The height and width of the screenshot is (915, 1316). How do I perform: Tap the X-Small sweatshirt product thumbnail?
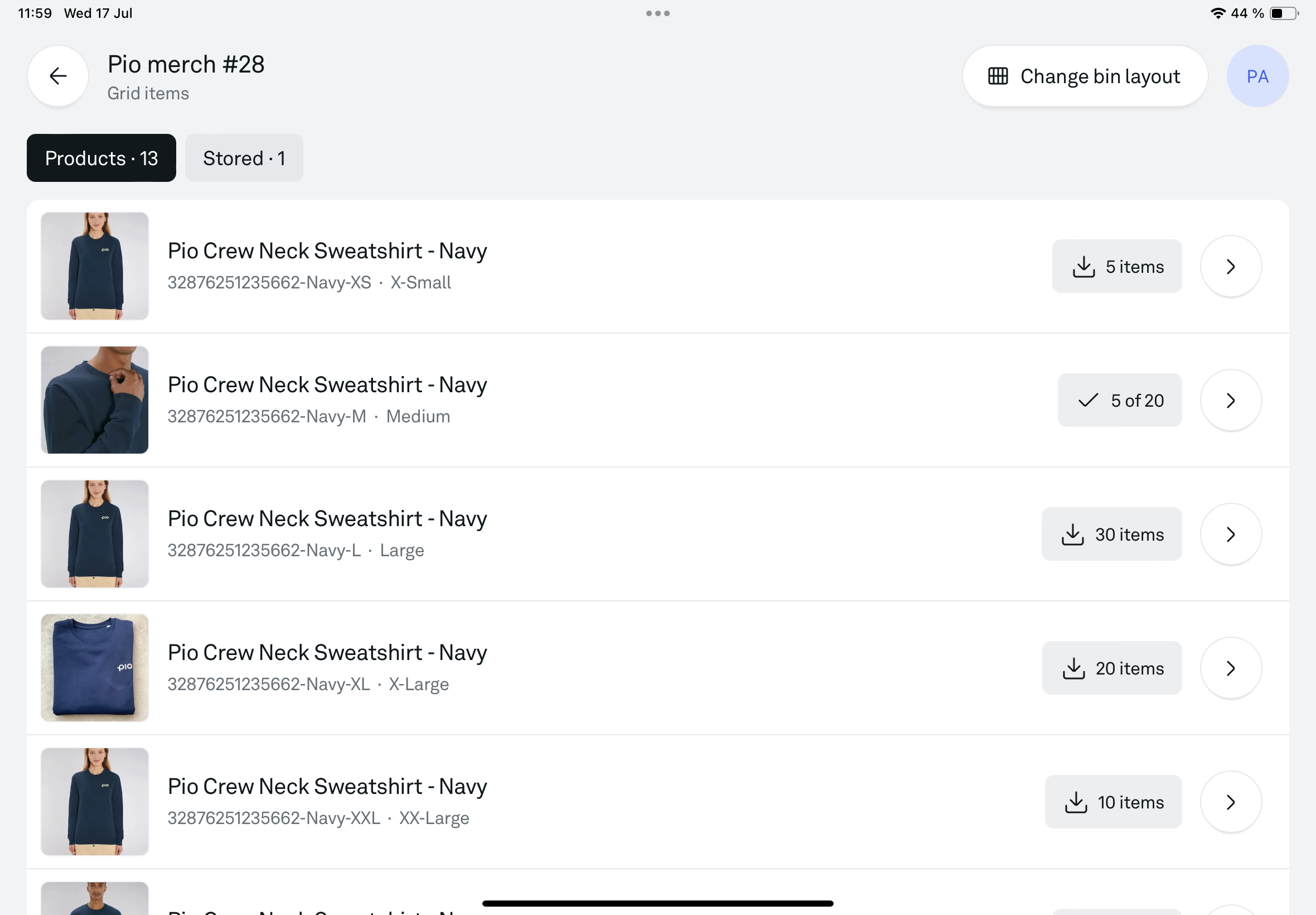[x=95, y=266]
